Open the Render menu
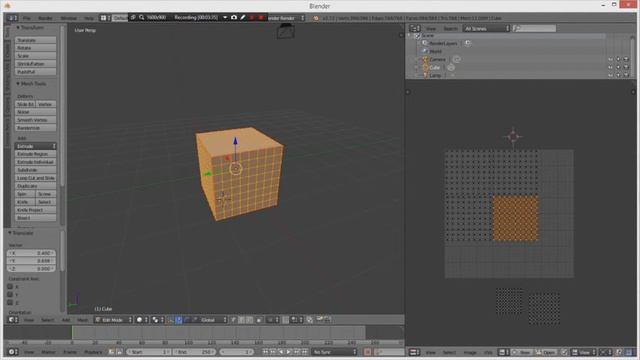Image resolution: width=640 pixels, height=360 pixels. point(45,18)
